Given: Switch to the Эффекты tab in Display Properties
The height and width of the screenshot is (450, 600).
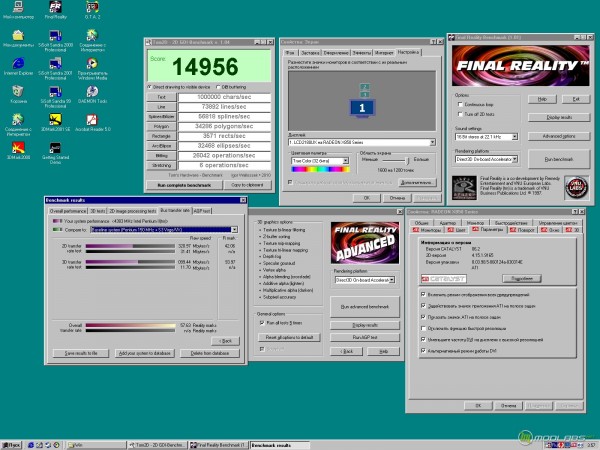Looking at the screenshot, I should tap(361, 52).
